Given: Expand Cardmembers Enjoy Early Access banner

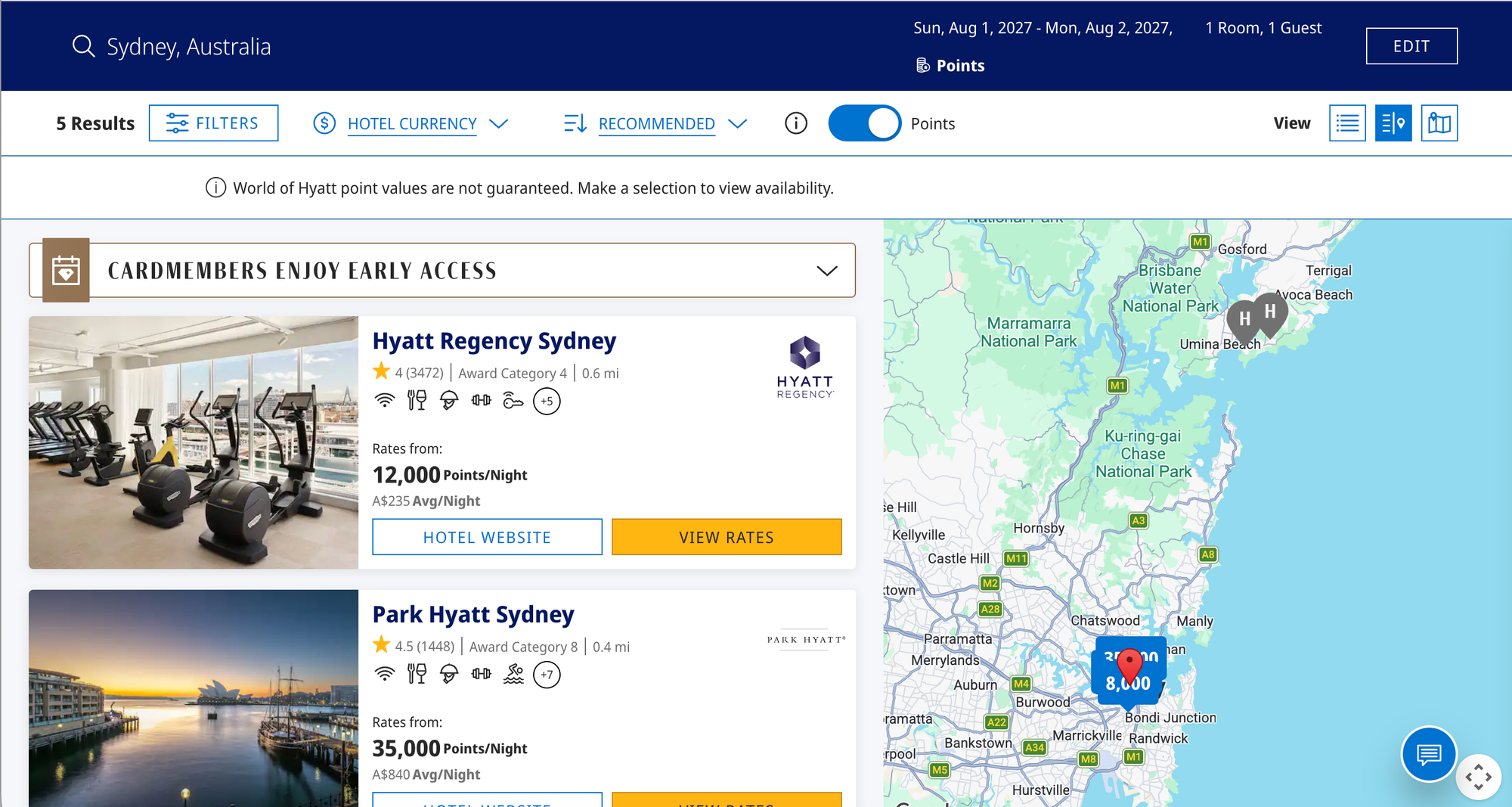Looking at the screenshot, I should [x=827, y=271].
